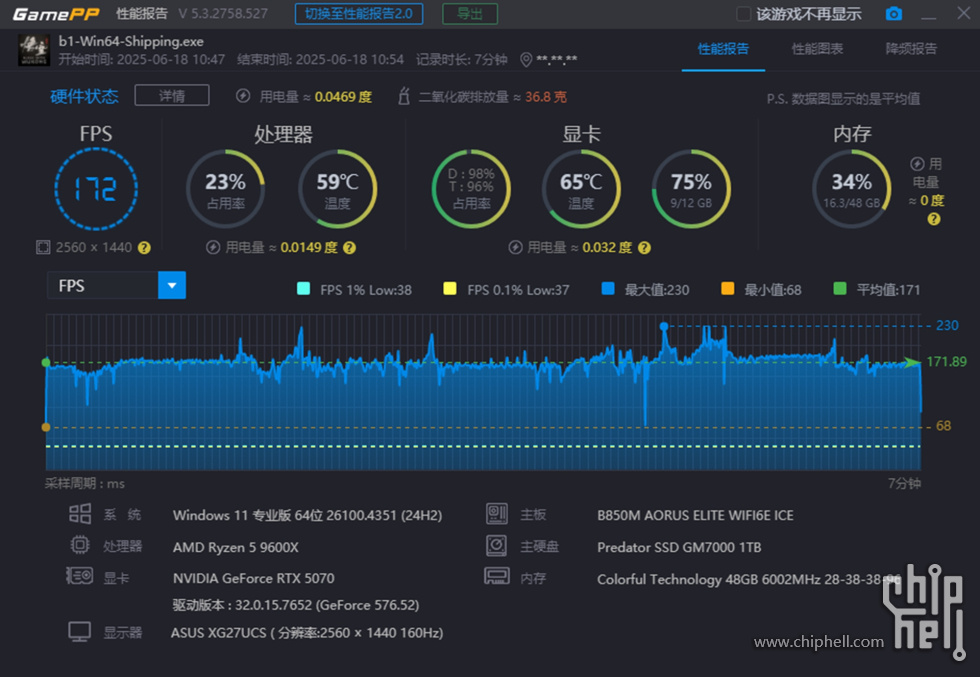Click the orange 最小值 legend swatch

(x=728, y=288)
